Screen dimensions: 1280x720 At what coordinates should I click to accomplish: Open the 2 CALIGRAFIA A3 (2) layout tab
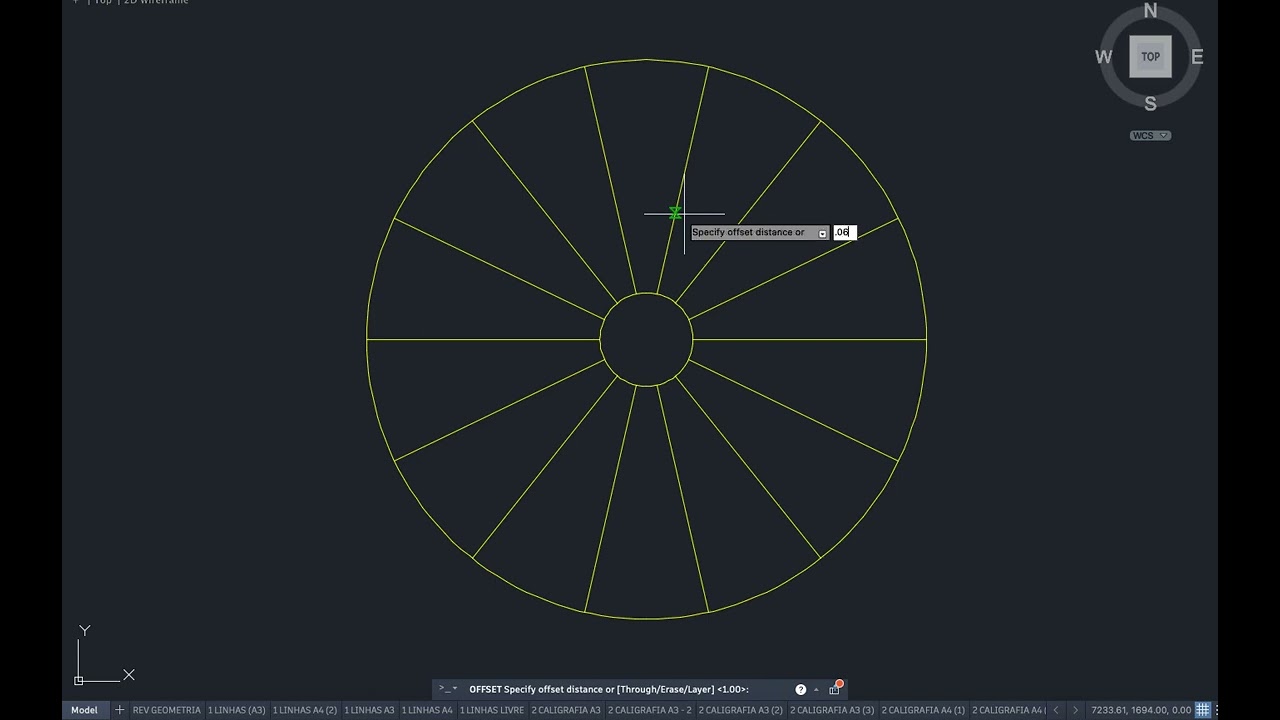tap(741, 710)
